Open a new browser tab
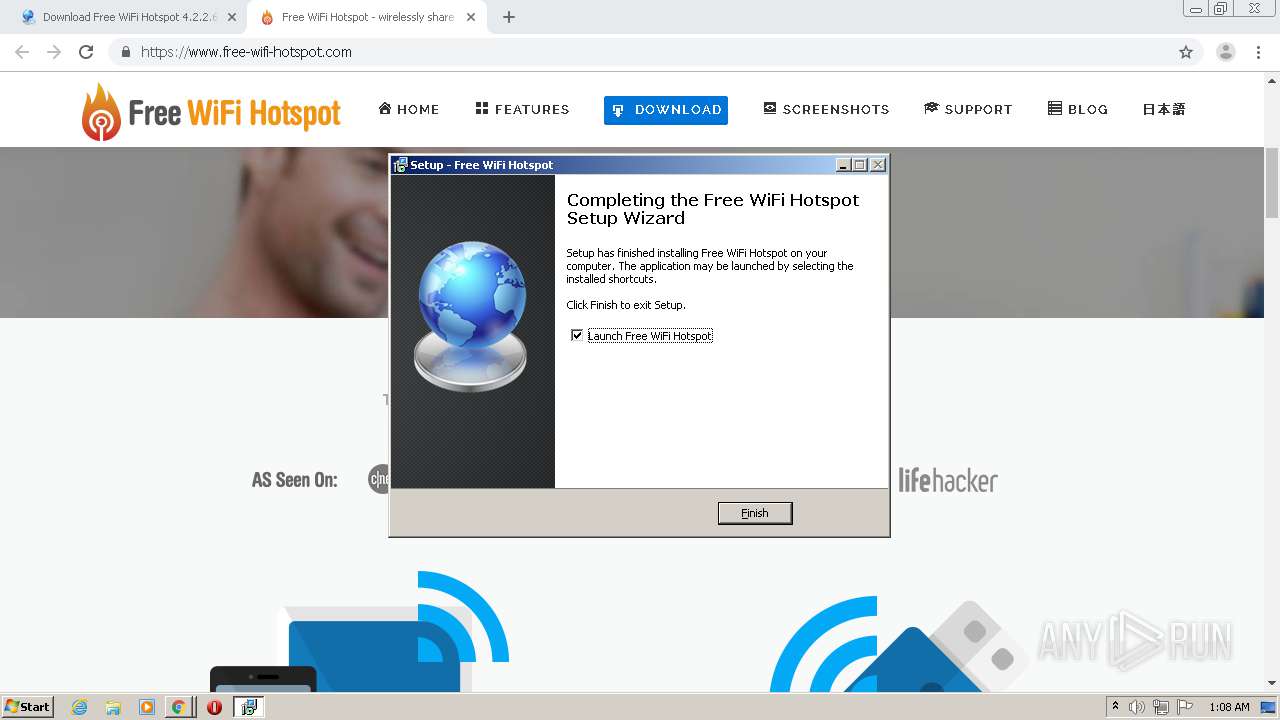1280x720 pixels. (x=508, y=17)
